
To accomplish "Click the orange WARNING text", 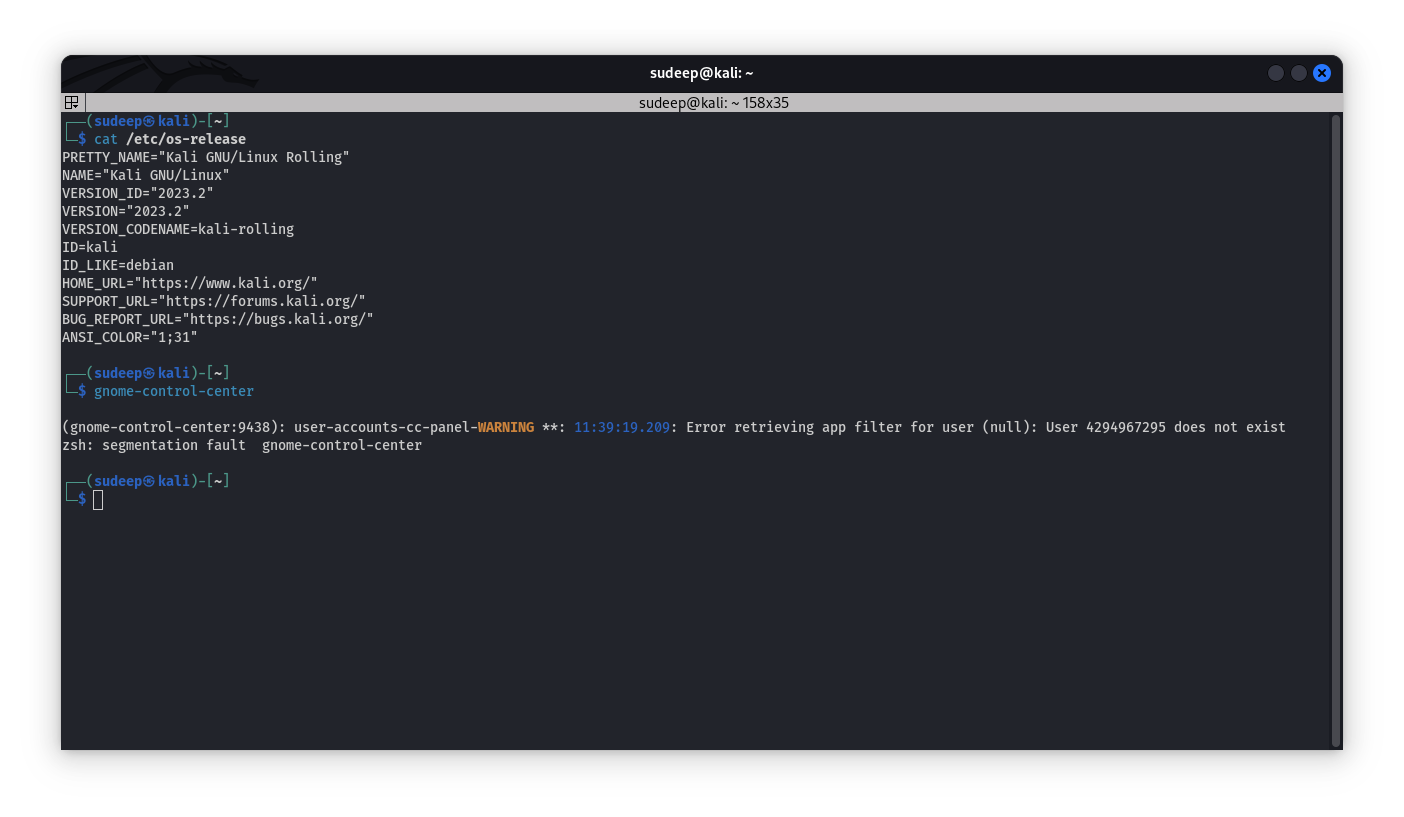I will (505, 427).
